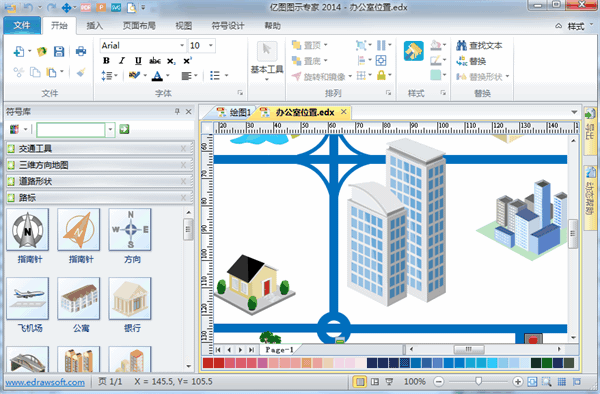Click the symbol library search field
The image size is (600, 394).
point(71,130)
